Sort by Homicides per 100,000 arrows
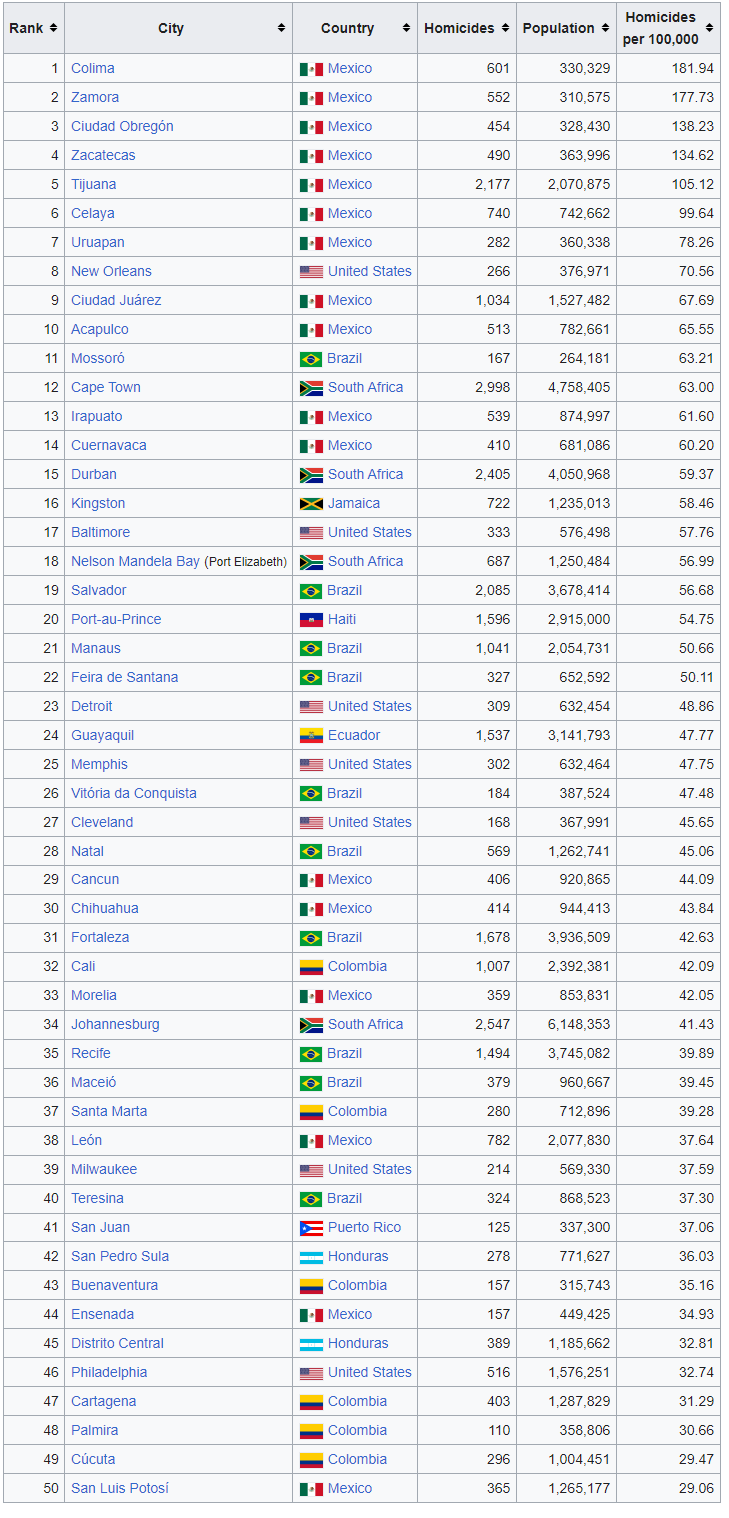Image resolution: width=729 pixels, height=1518 pixels. pyautogui.click(x=709, y=28)
